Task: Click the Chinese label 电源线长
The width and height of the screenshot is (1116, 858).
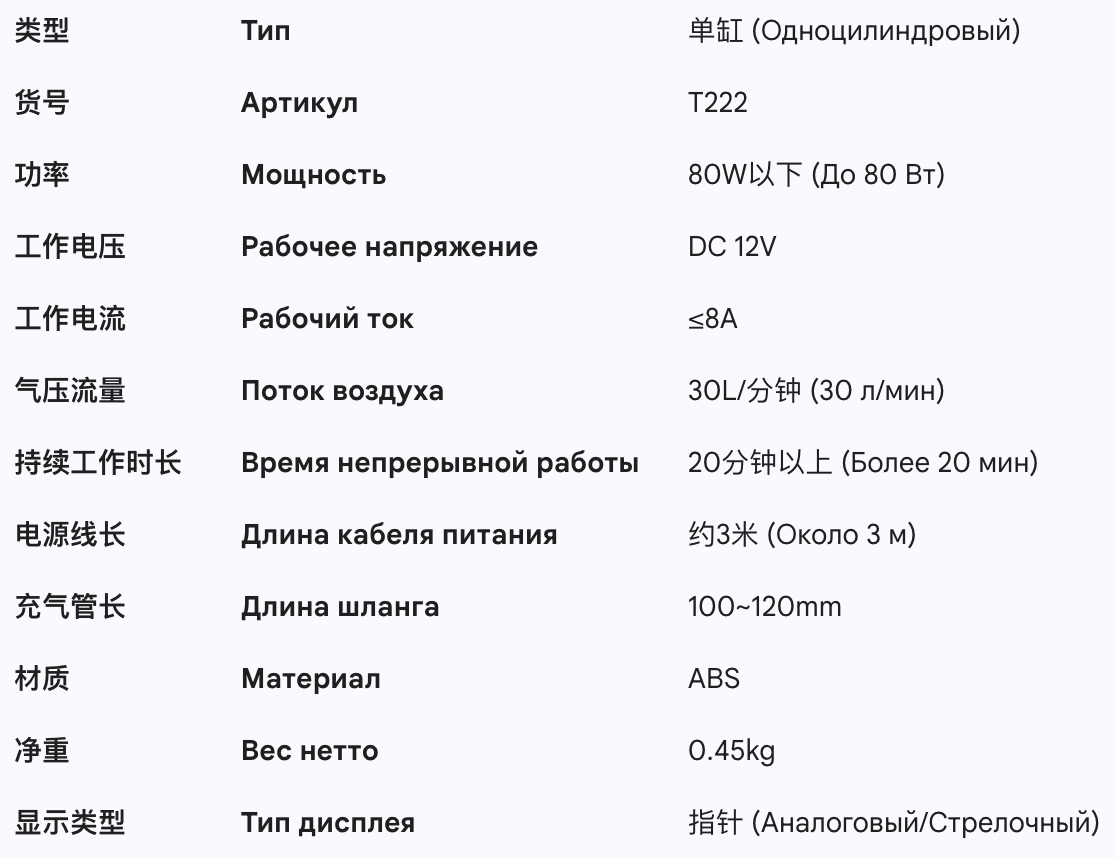Action: point(70,535)
